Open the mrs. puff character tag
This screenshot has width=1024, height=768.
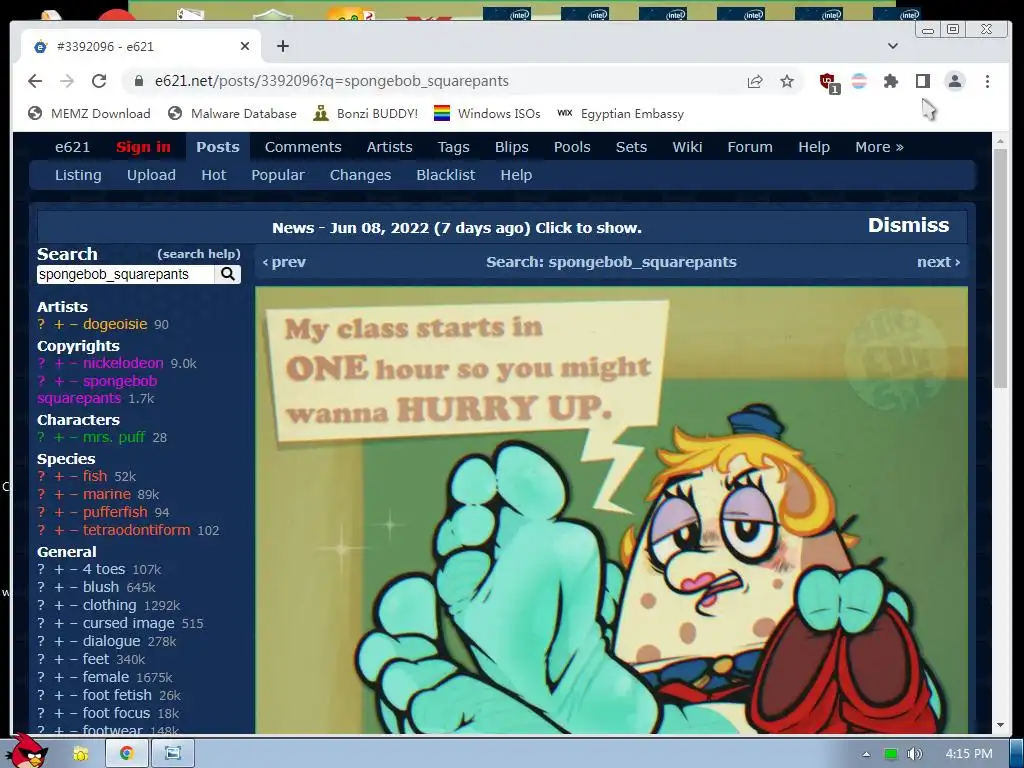(114, 437)
